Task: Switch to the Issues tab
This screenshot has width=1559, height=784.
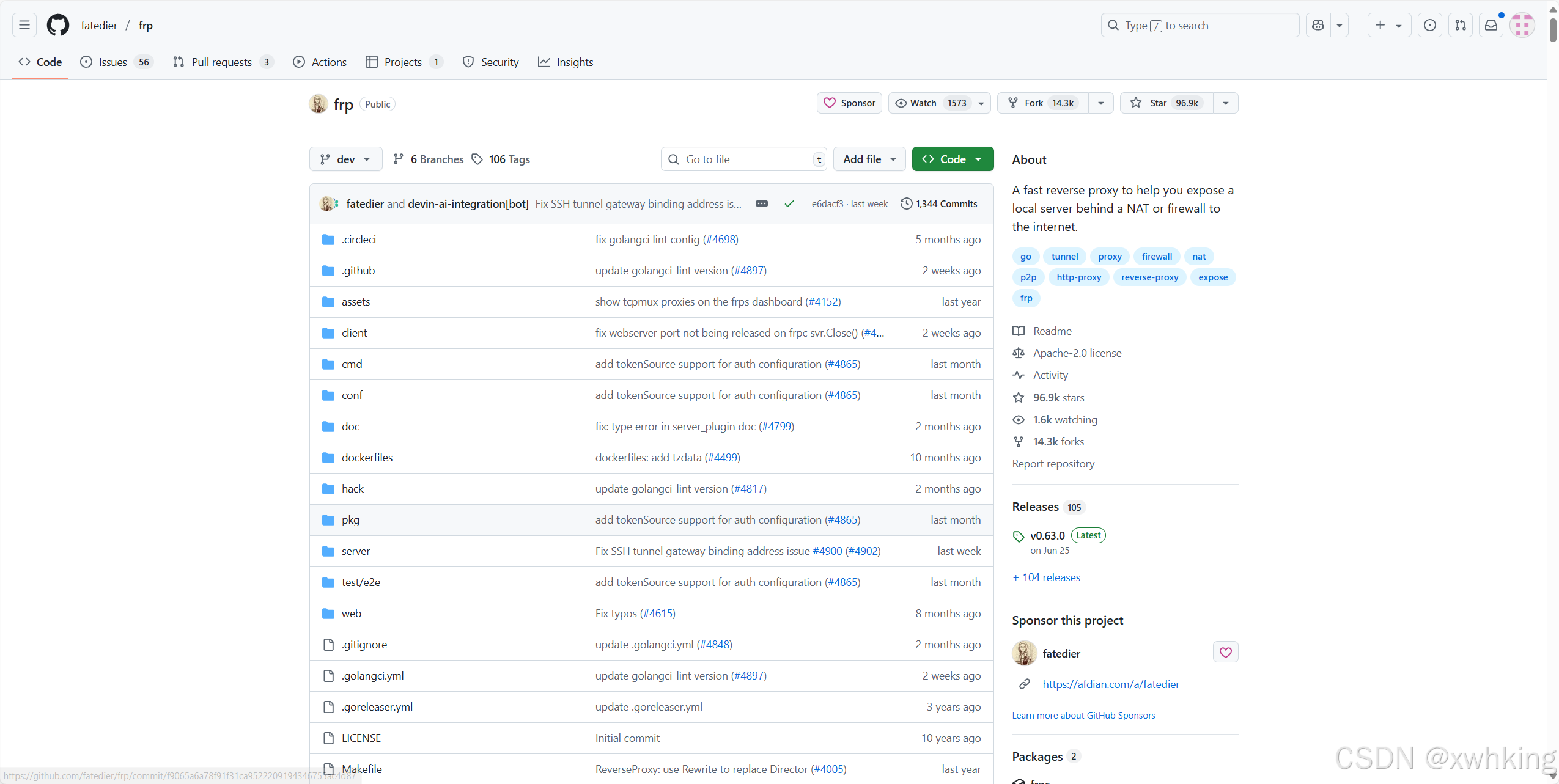Action: click(x=116, y=62)
